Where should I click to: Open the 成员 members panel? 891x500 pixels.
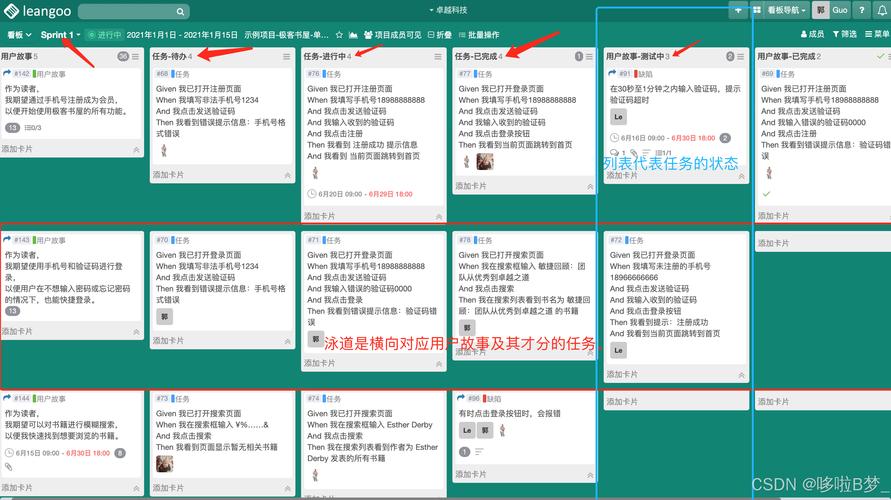813,34
